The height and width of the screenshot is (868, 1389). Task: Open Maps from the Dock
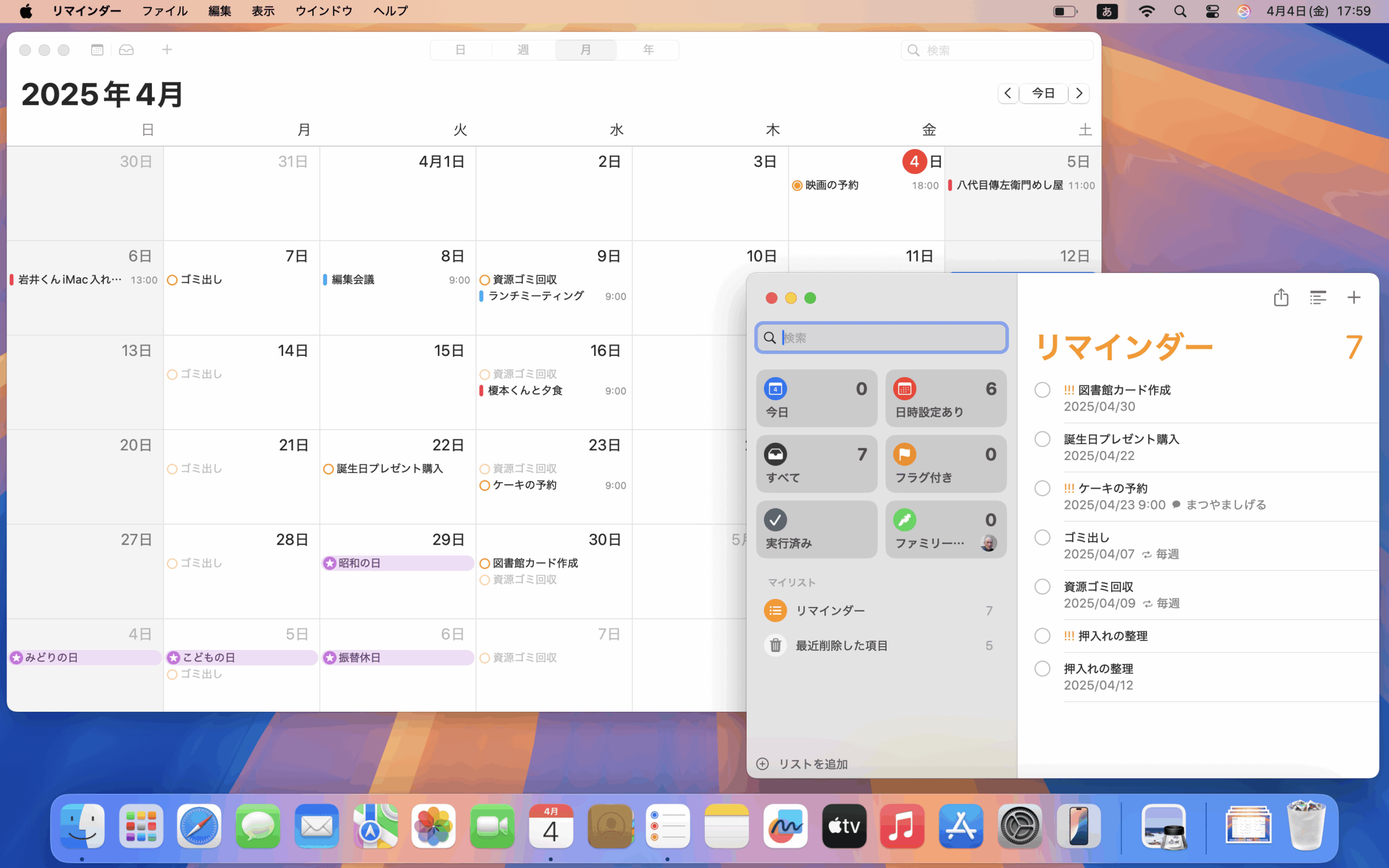[x=375, y=827]
